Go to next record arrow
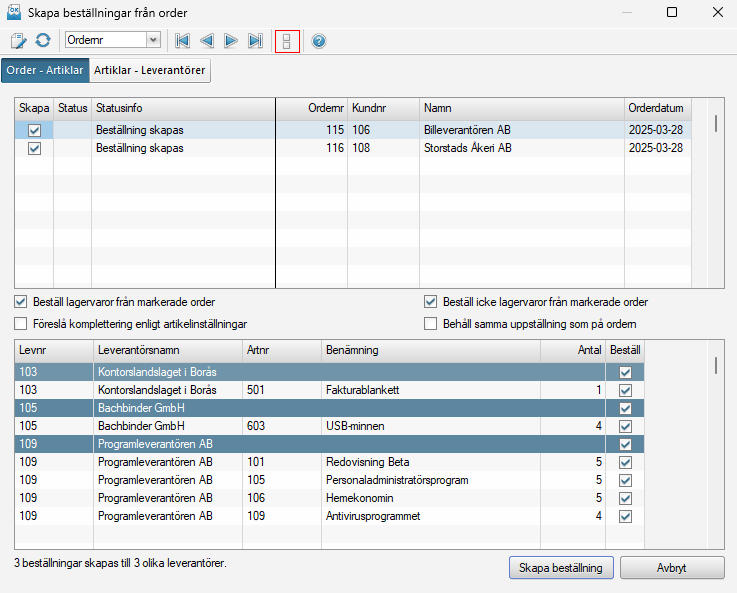Viewport: 737px width, 593px height. (230, 41)
